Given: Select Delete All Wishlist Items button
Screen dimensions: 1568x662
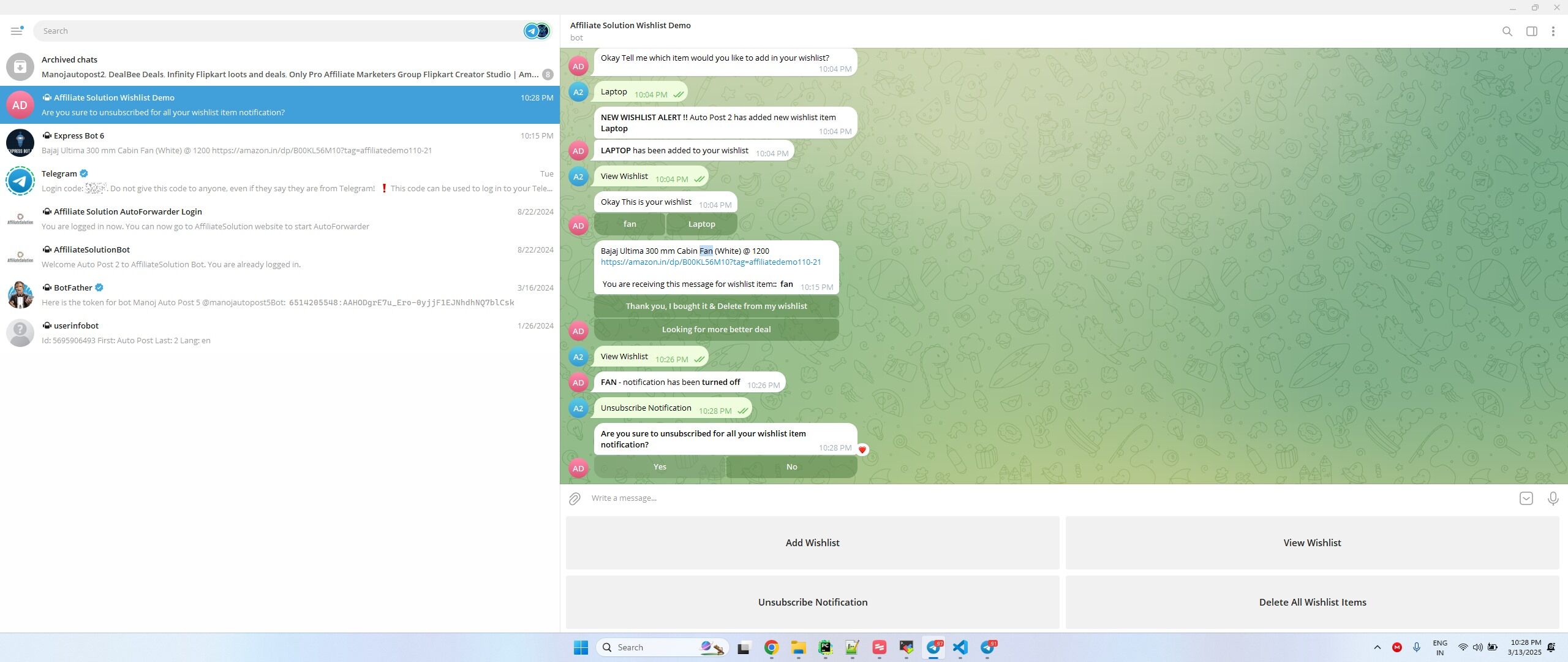Looking at the screenshot, I should tap(1312, 603).
